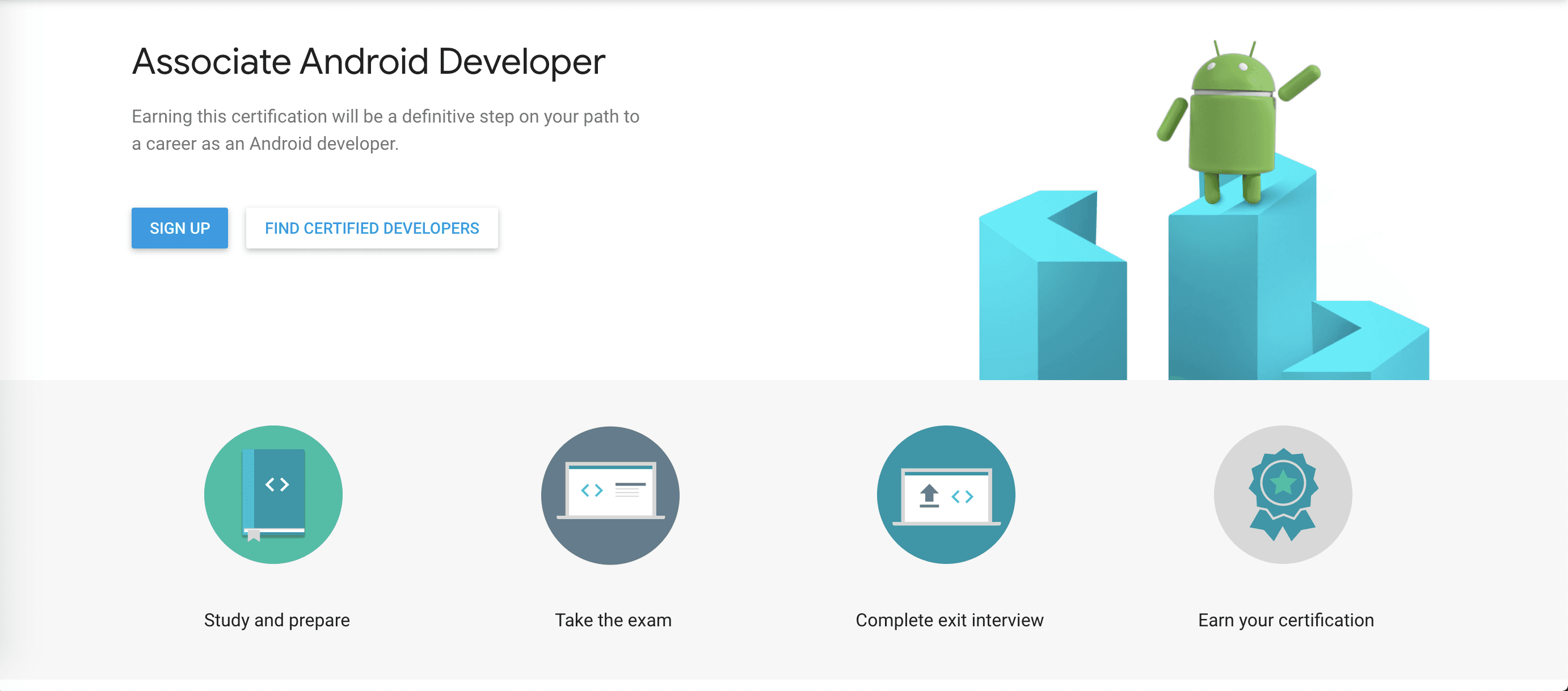Click the code brackets on exam laptop screen
This screenshot has height=691, width=1568.
(592, 490)
